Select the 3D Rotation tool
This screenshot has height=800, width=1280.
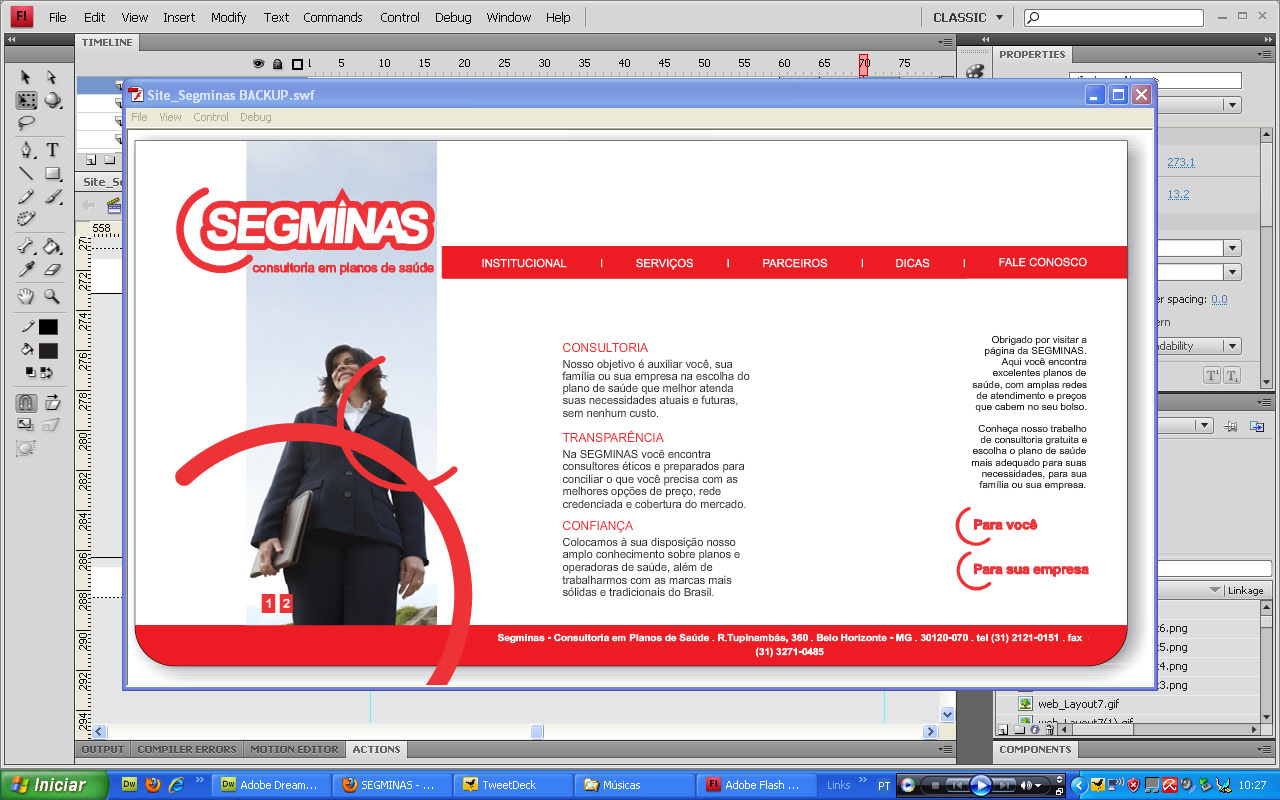[x=51, y=100]
